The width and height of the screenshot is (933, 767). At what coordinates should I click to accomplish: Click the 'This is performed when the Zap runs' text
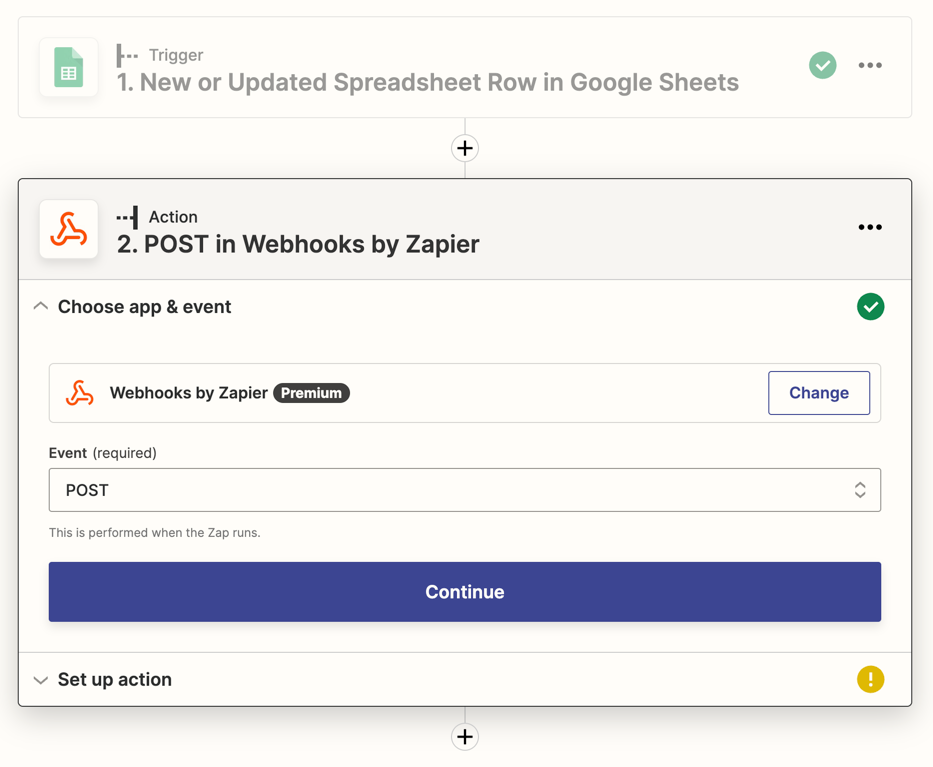[x=155, y=533]
